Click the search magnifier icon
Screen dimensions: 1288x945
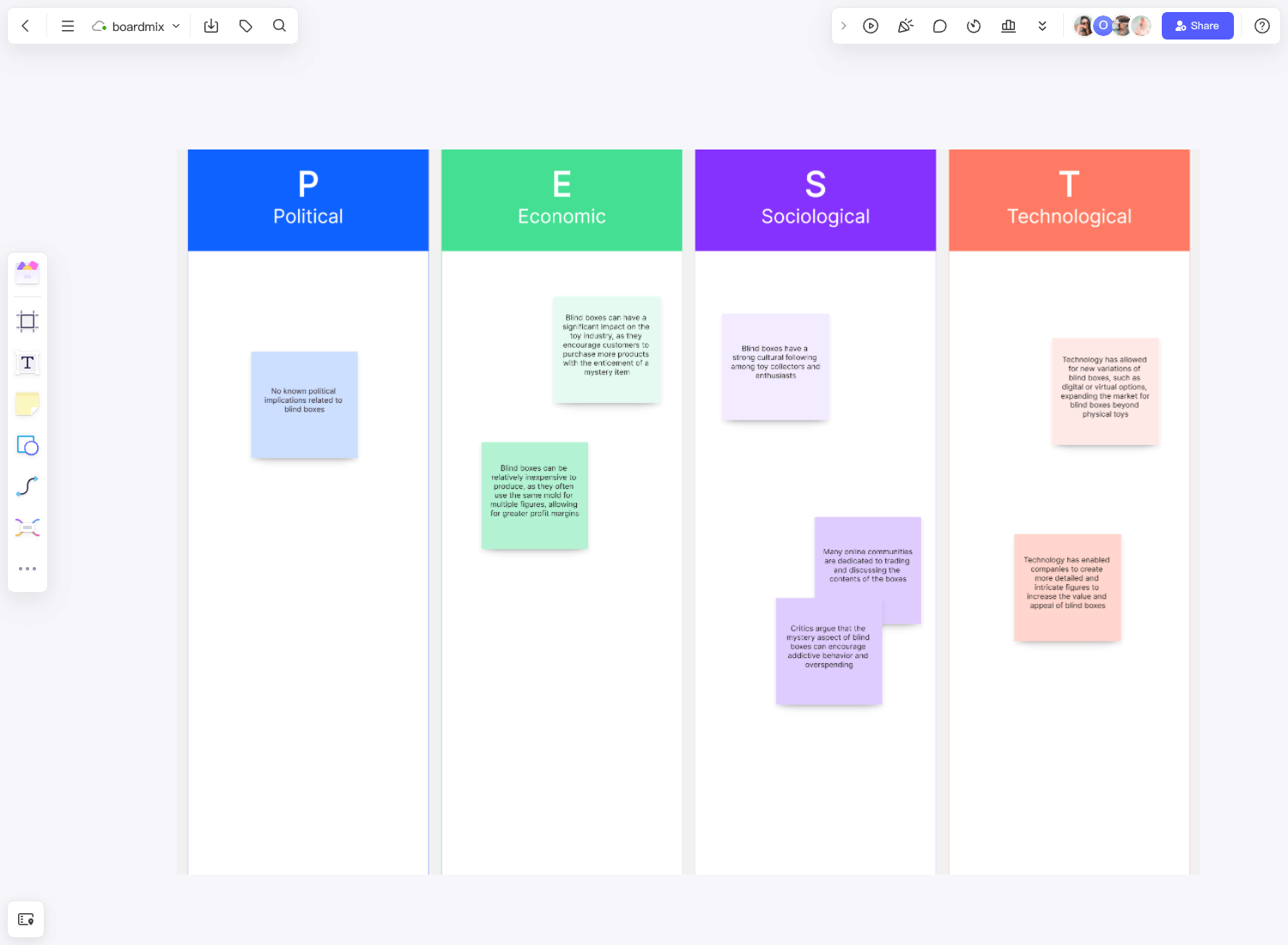279,26
